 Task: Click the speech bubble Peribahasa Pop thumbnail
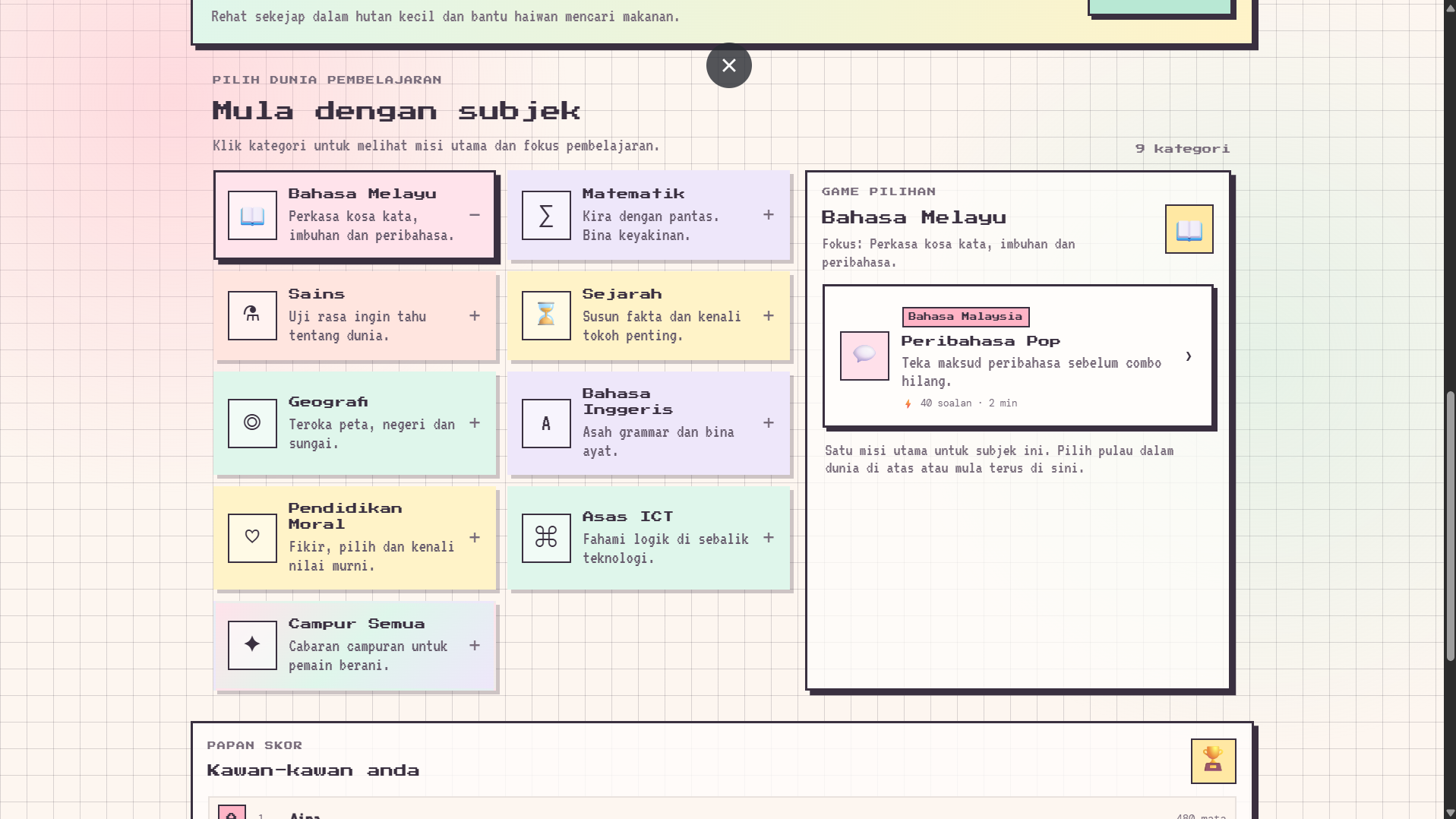tap(864, 356)
